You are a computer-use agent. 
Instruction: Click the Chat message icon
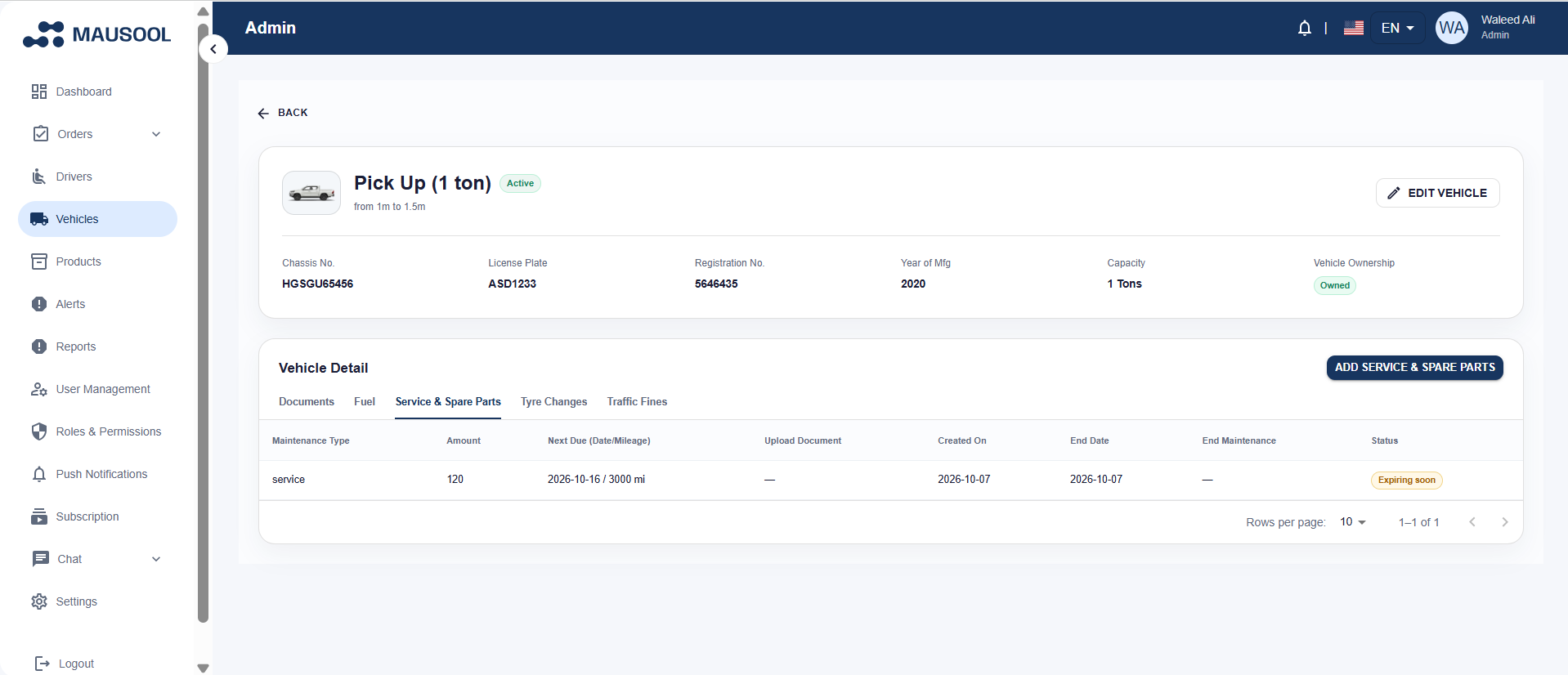[x=41, y=559]
